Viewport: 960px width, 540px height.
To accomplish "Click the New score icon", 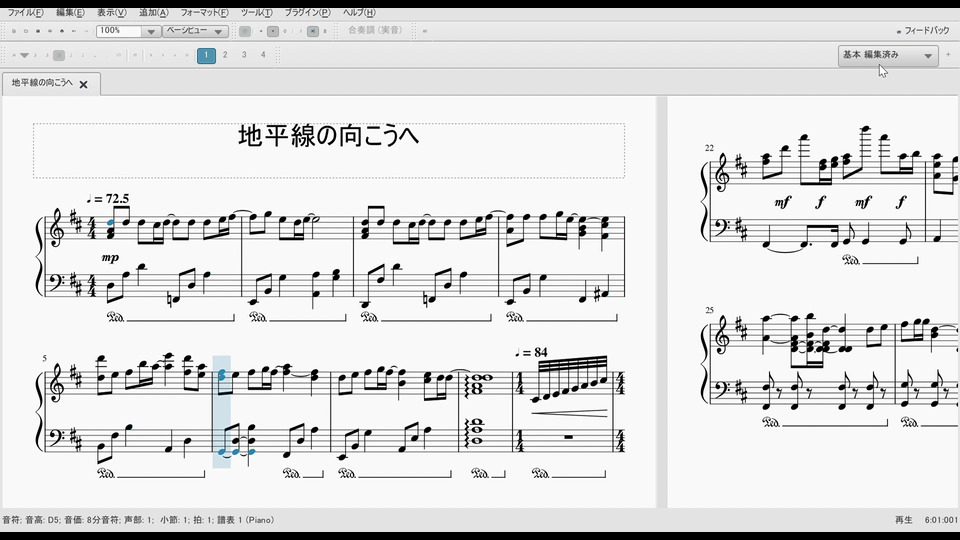I will pyautogui.click(x=13, y=31).
